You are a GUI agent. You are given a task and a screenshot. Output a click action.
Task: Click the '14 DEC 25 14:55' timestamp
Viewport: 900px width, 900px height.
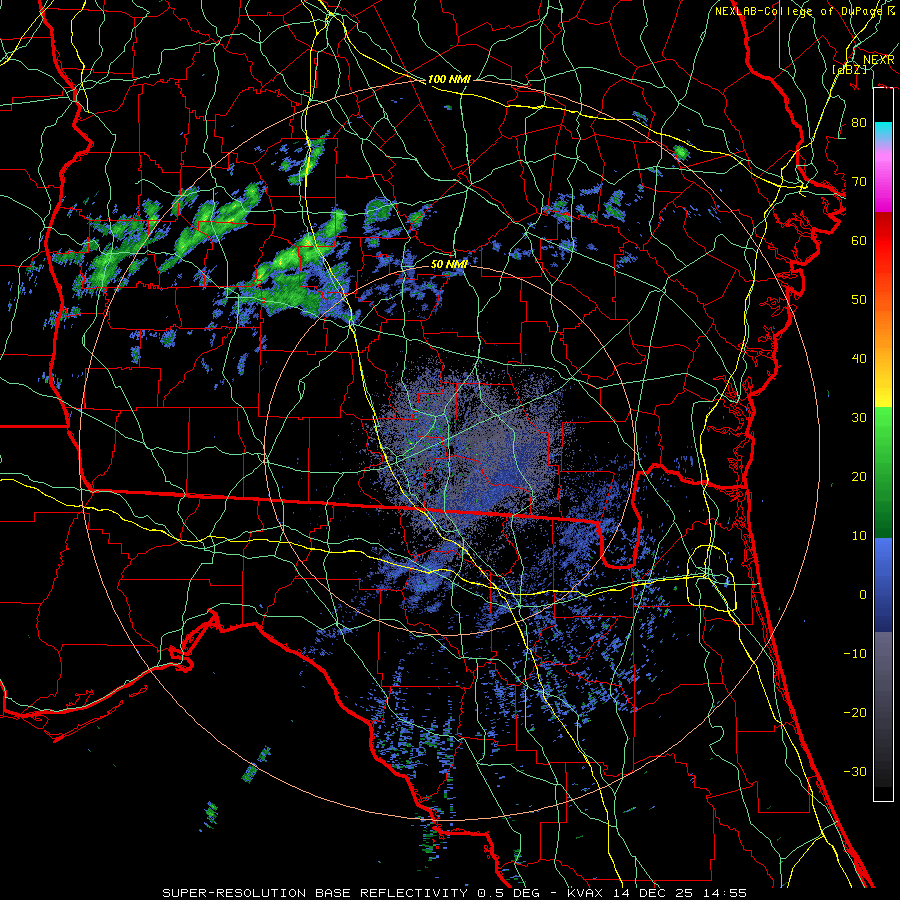(x=680, y=893)
